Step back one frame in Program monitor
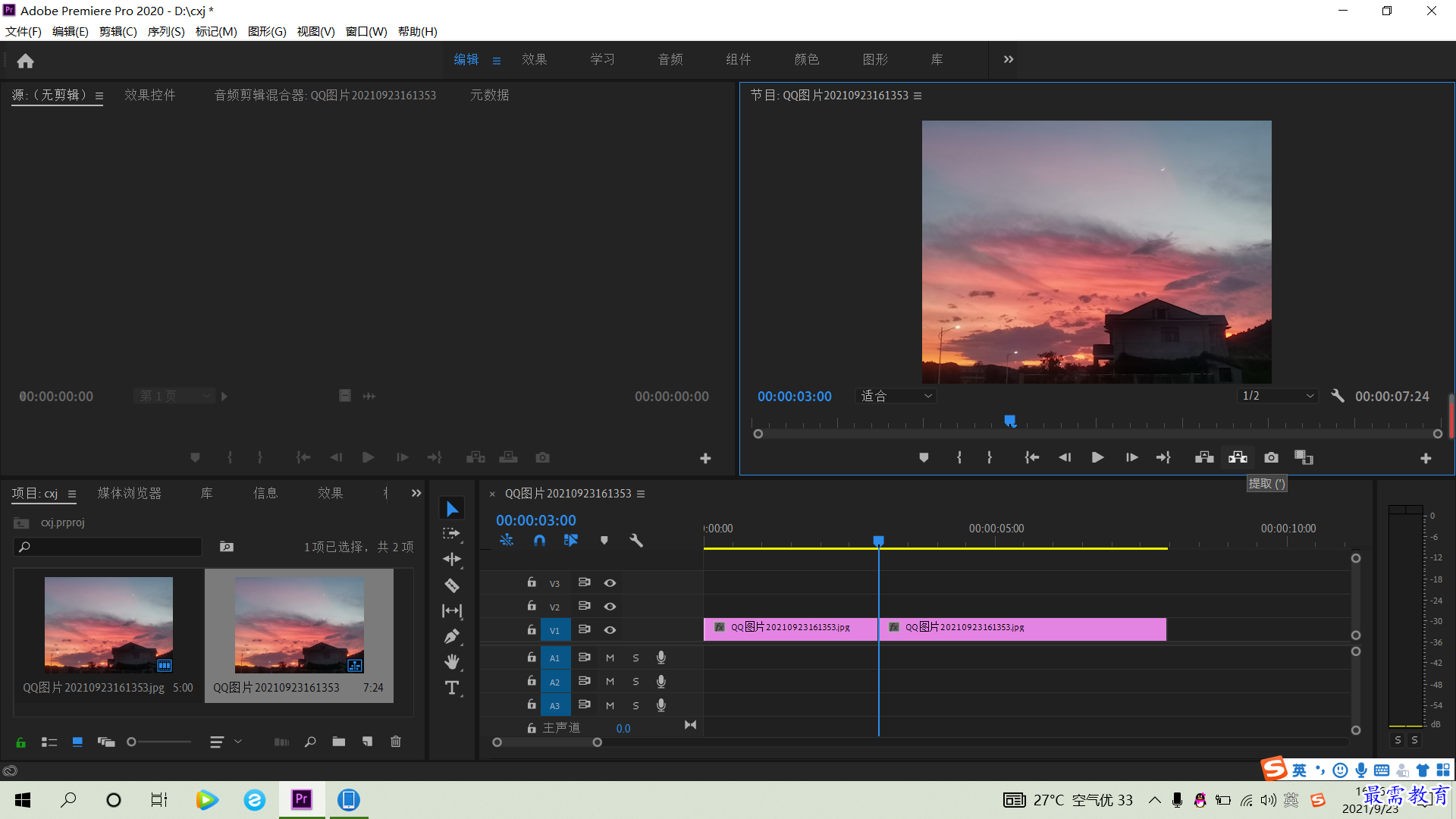 1065,457
